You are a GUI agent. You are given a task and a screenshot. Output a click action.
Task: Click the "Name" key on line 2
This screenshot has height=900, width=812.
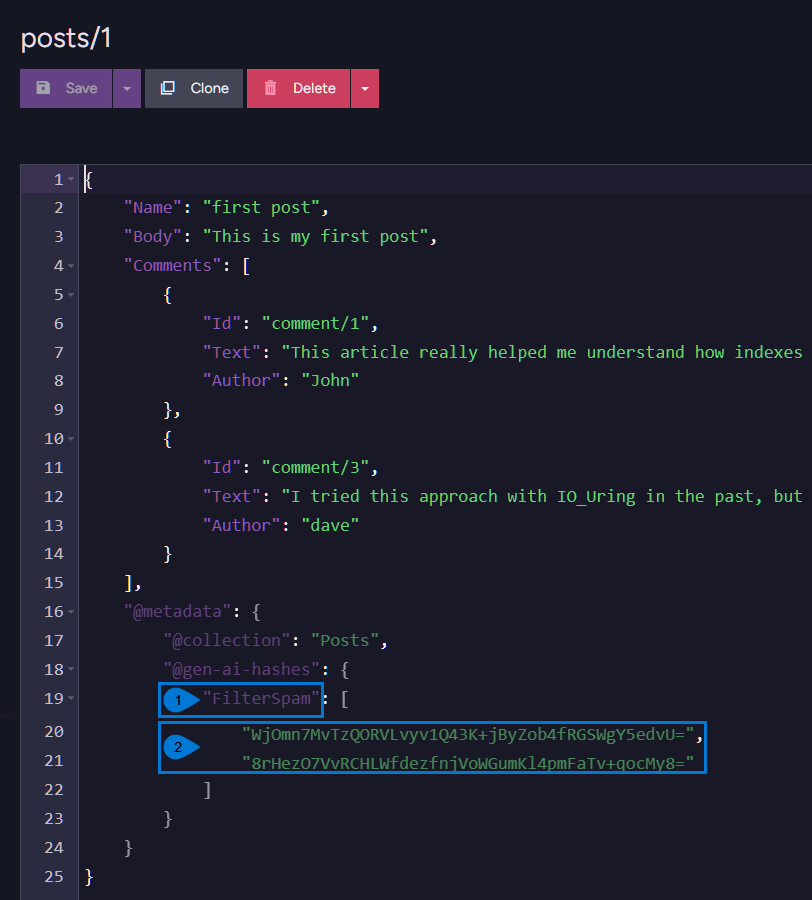(153, 208)
